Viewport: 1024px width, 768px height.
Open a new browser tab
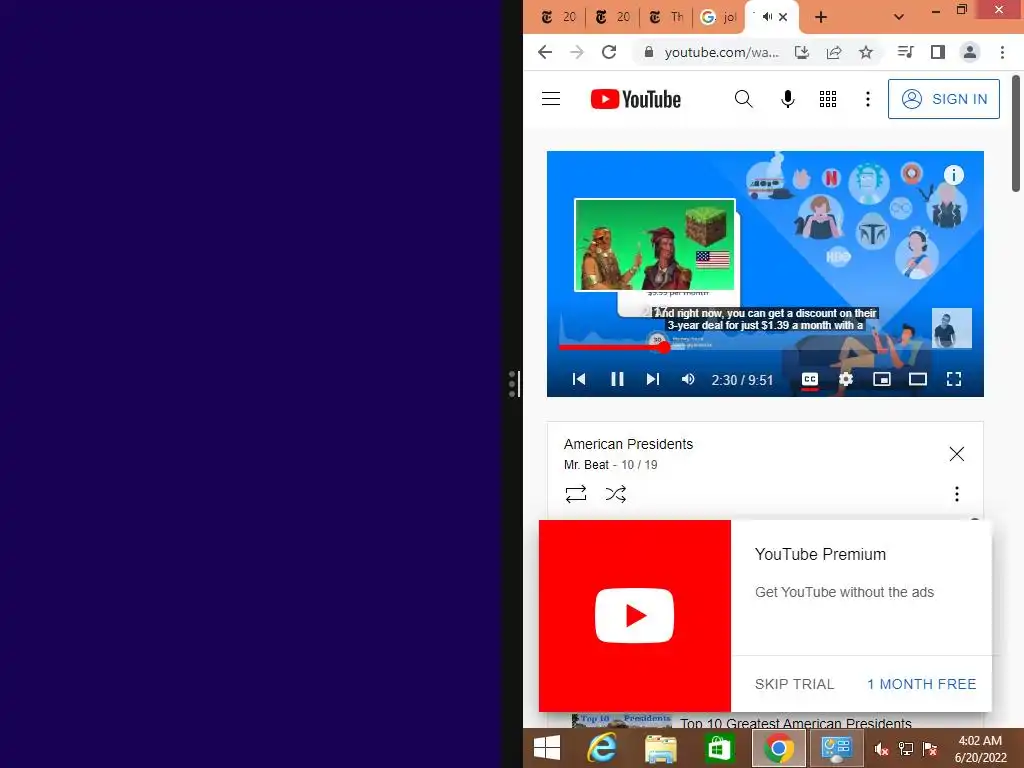pyautogui.click(x=821, y=17)
